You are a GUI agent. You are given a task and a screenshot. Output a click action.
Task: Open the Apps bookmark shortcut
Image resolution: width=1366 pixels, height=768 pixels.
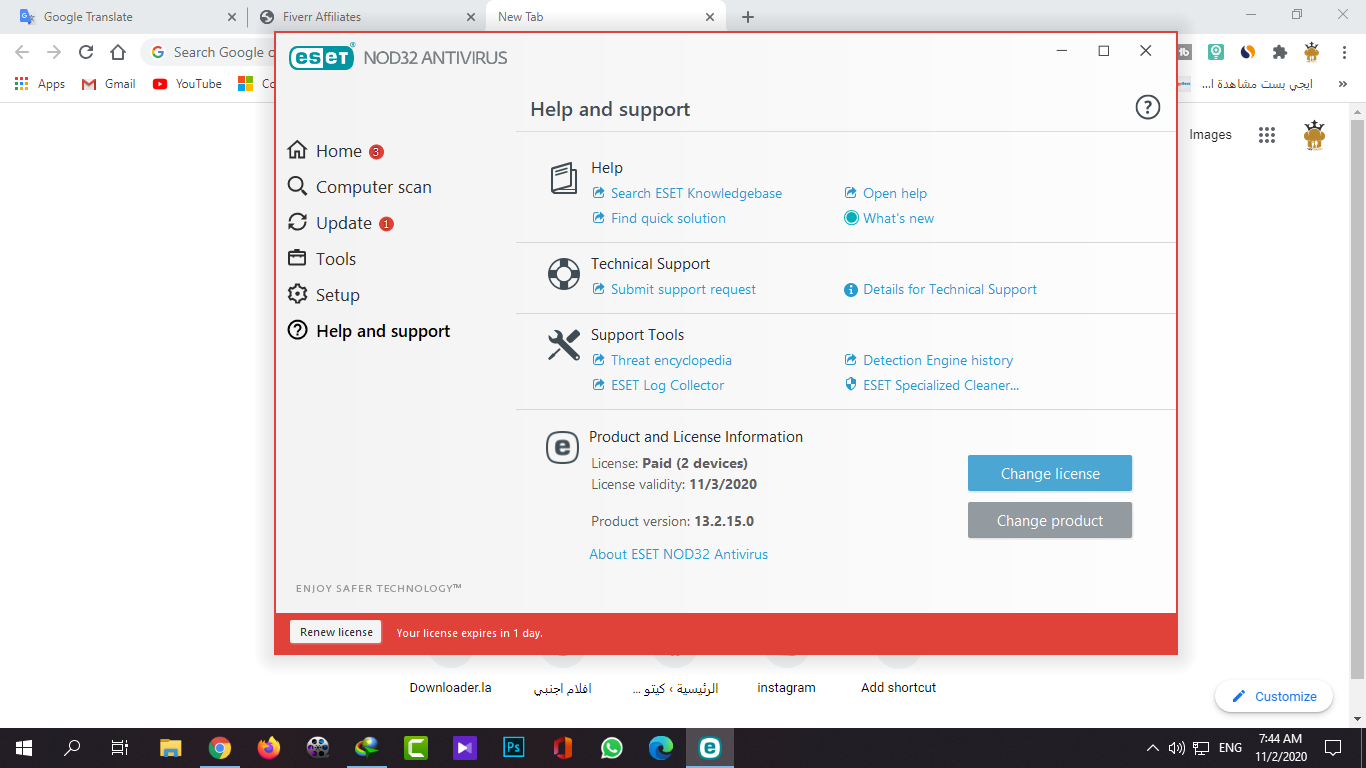pos(40,84)
